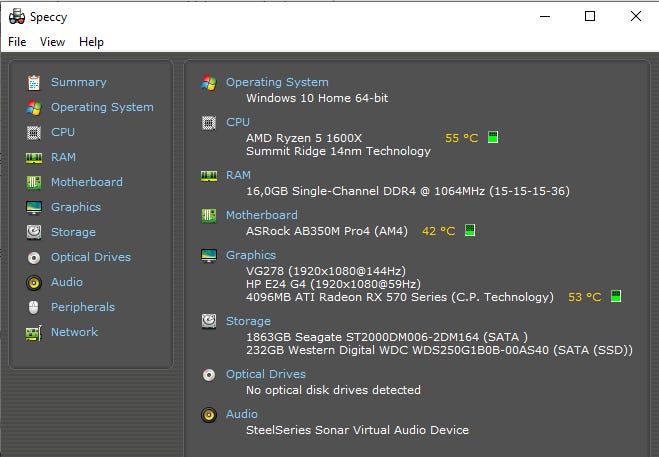Click the graphics card temperature indicator
The width and height of the screenshot is (659, 457).
tap(616, 296)
